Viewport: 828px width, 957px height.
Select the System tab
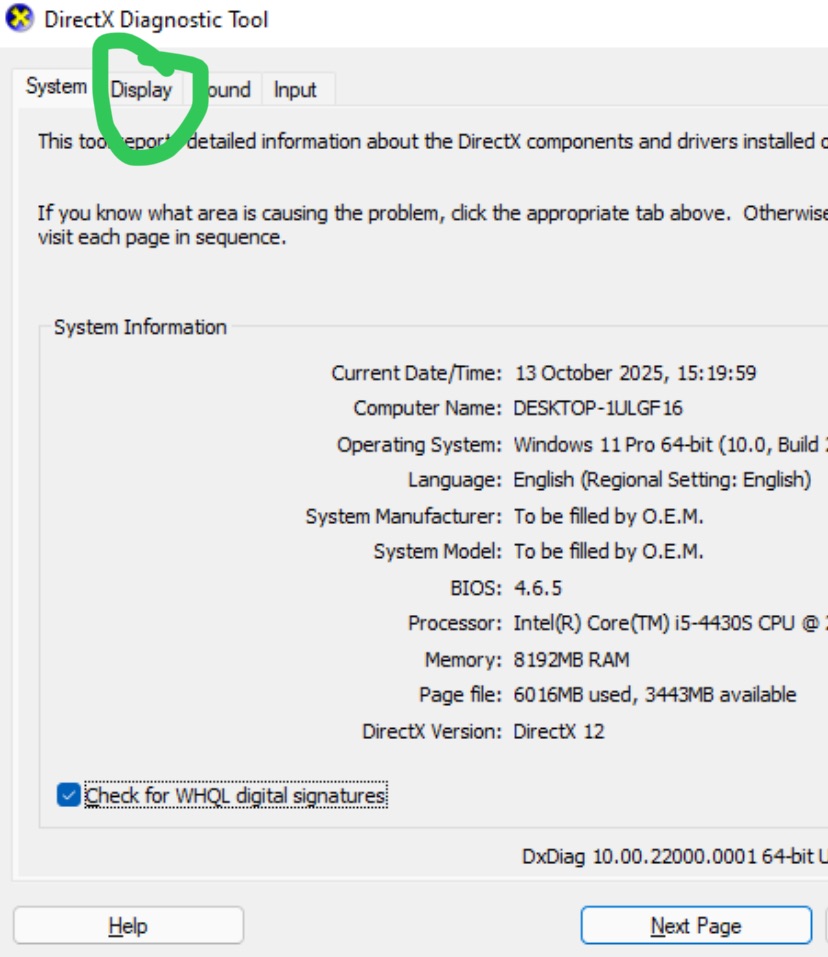56,87
